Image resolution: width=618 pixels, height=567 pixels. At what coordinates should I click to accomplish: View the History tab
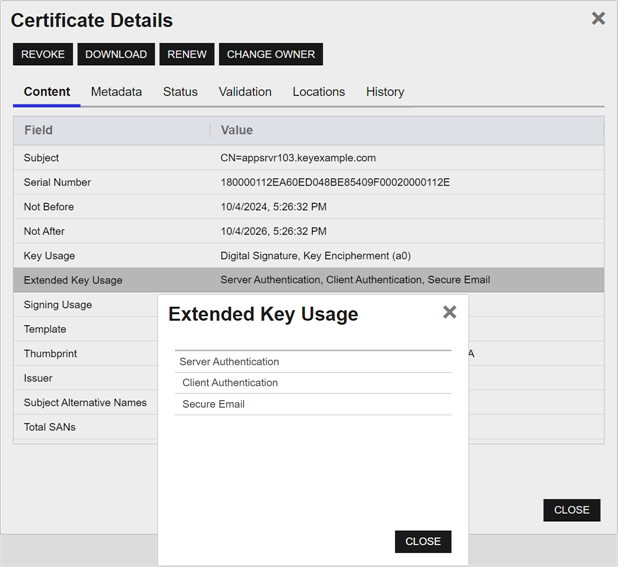click(x=385, y=92)
